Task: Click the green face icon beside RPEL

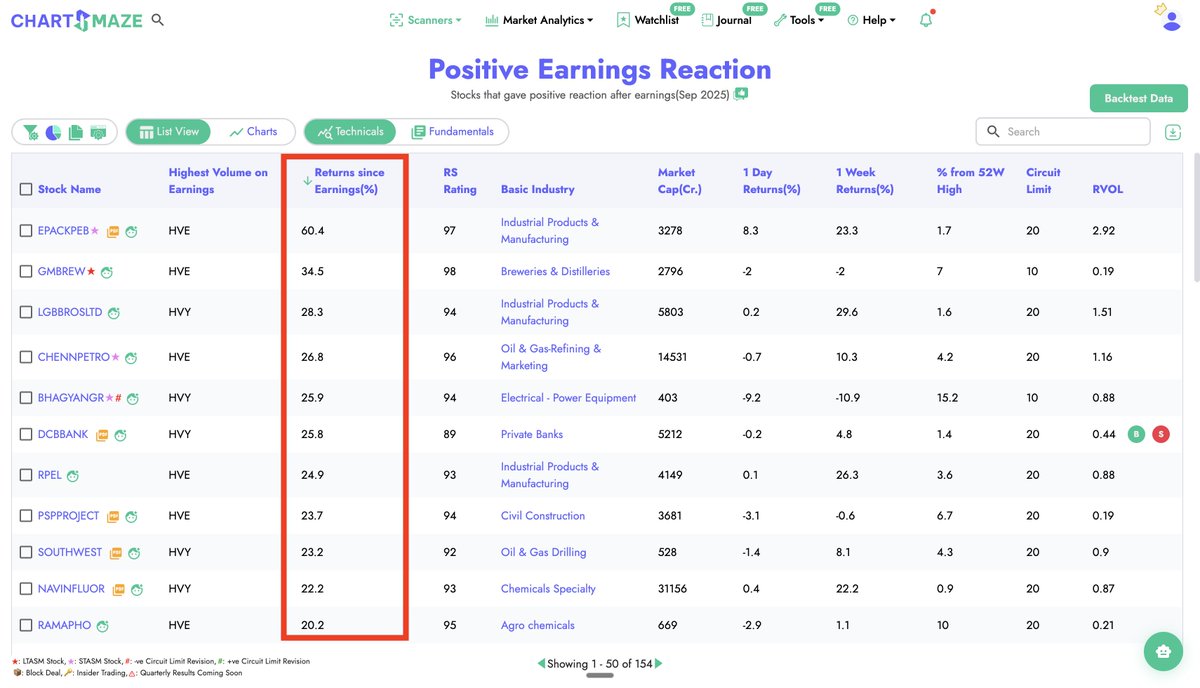Action: [73, 476]
